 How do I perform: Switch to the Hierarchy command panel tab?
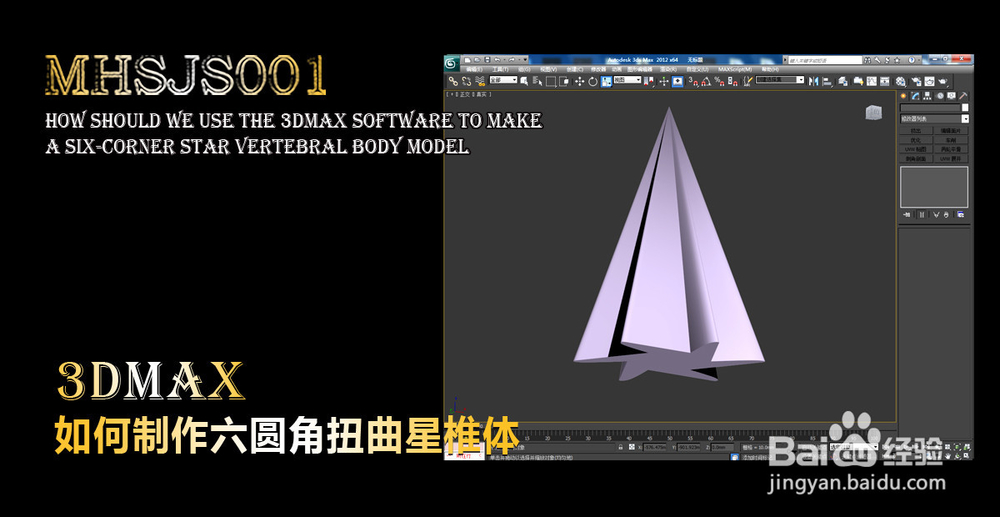coord(927,96)
